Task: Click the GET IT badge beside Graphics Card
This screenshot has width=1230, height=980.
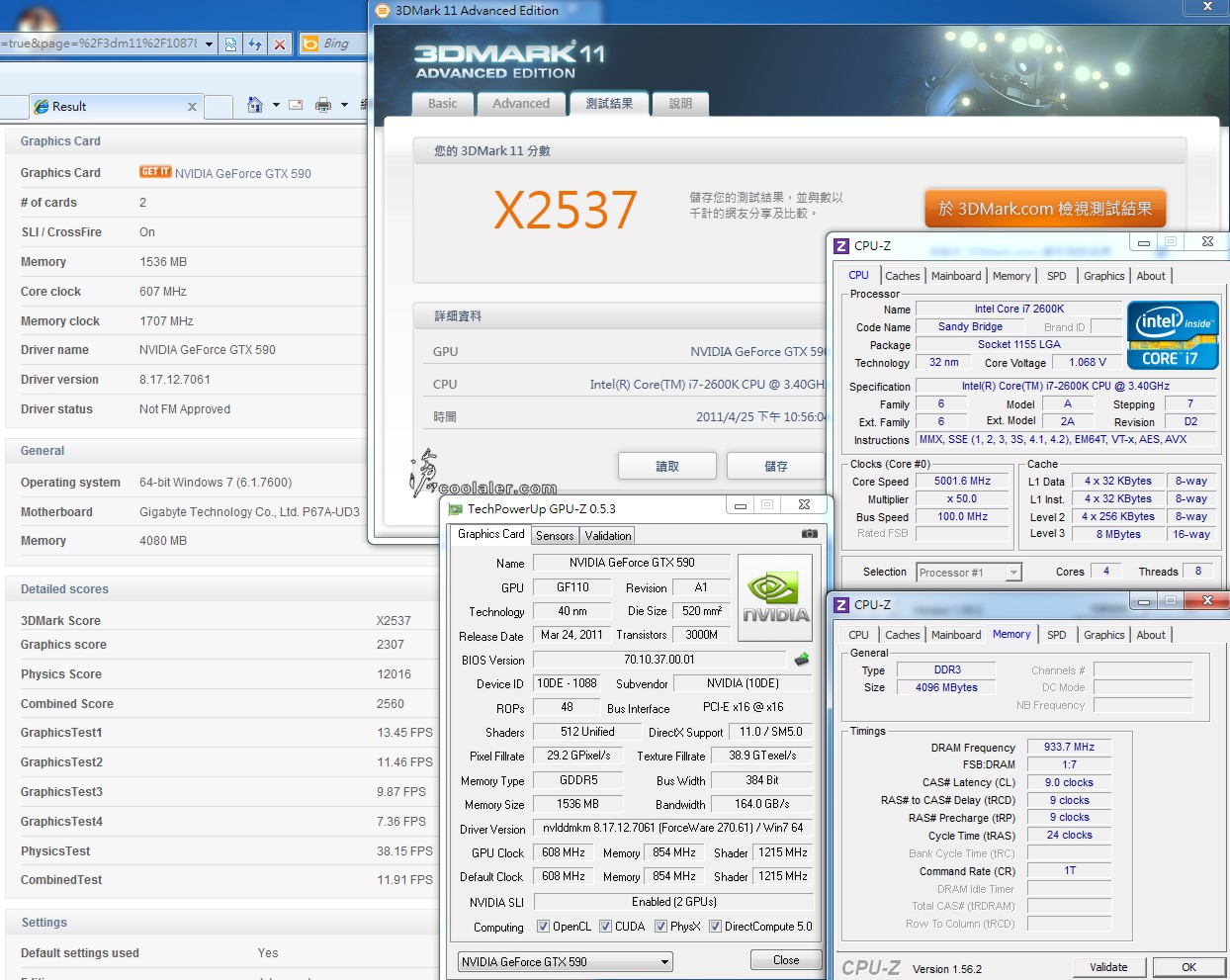Action: click(x=155, y=172)
